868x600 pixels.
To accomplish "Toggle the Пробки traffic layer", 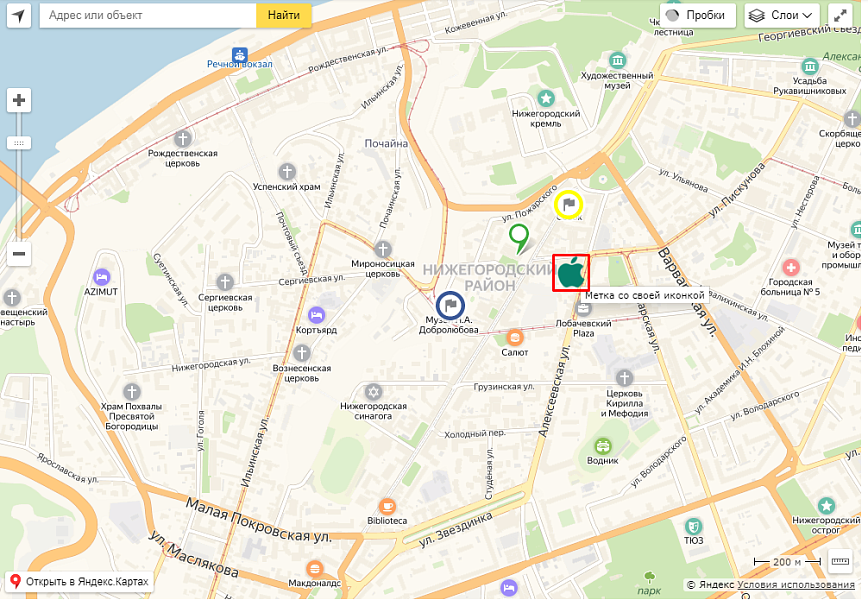I will (x=698, y=15).
